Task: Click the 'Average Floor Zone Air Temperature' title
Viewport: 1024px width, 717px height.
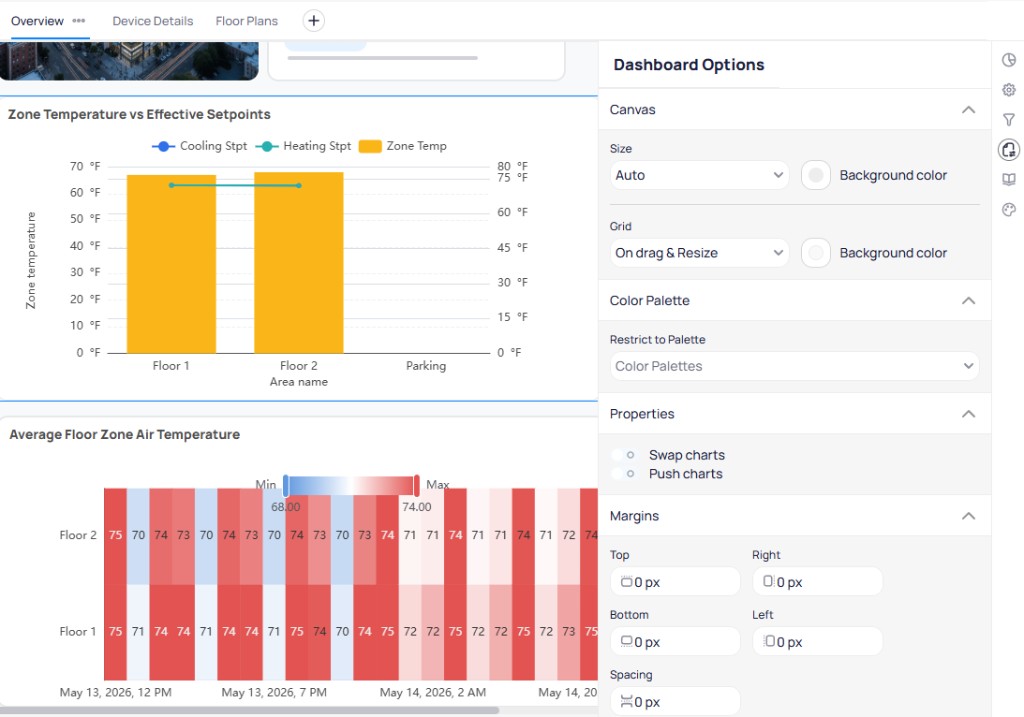Action: [125, 435]
